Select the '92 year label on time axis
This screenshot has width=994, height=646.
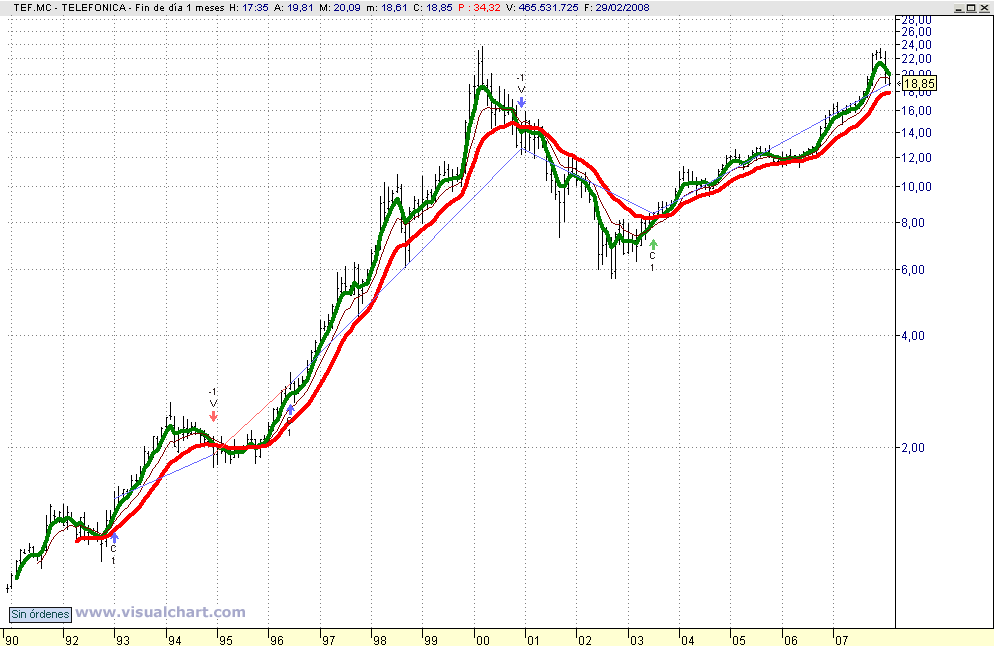tap(72, 640)
